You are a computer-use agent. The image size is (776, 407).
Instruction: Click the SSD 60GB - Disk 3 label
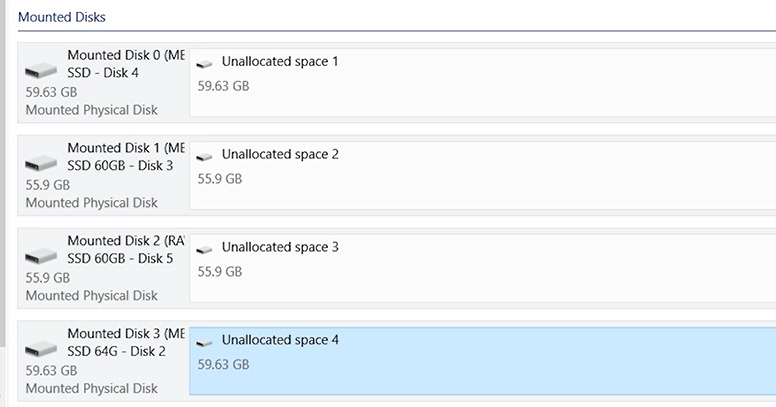coord(120,166)
